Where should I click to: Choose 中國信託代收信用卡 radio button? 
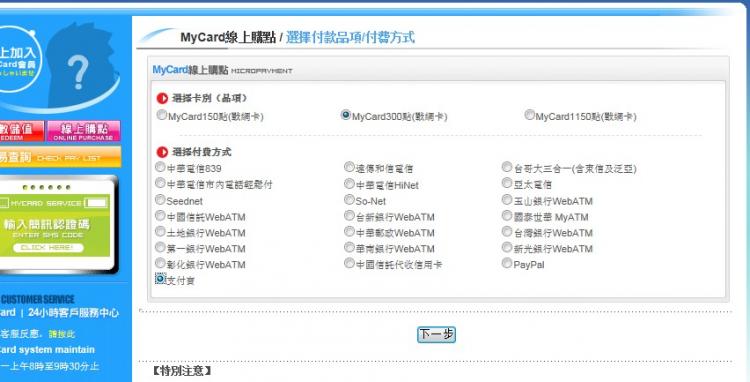point(349,263)
